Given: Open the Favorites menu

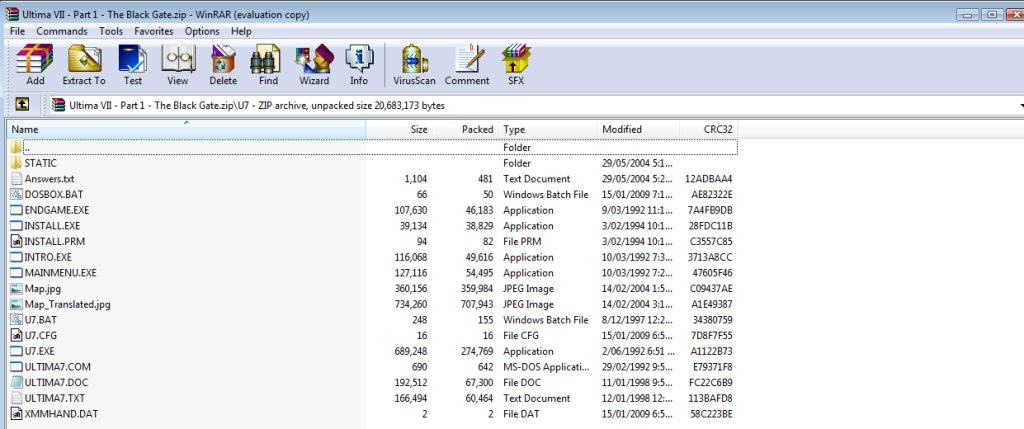Looking at the screenshot, I should [154, 31].
